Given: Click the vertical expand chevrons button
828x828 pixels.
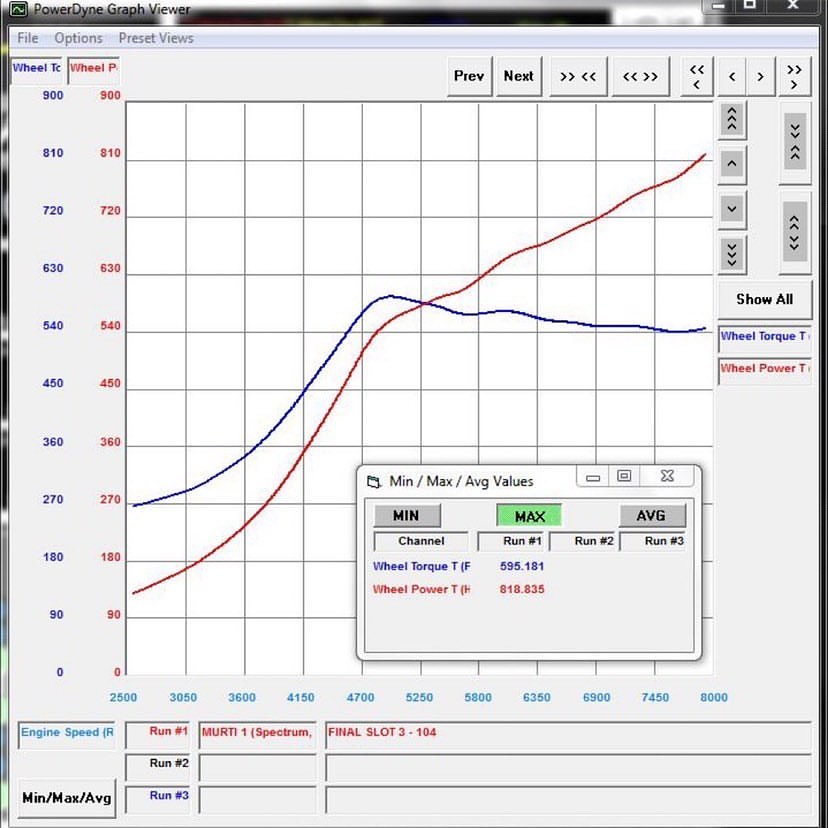Looking at the screenshot, I should (795, 232).
